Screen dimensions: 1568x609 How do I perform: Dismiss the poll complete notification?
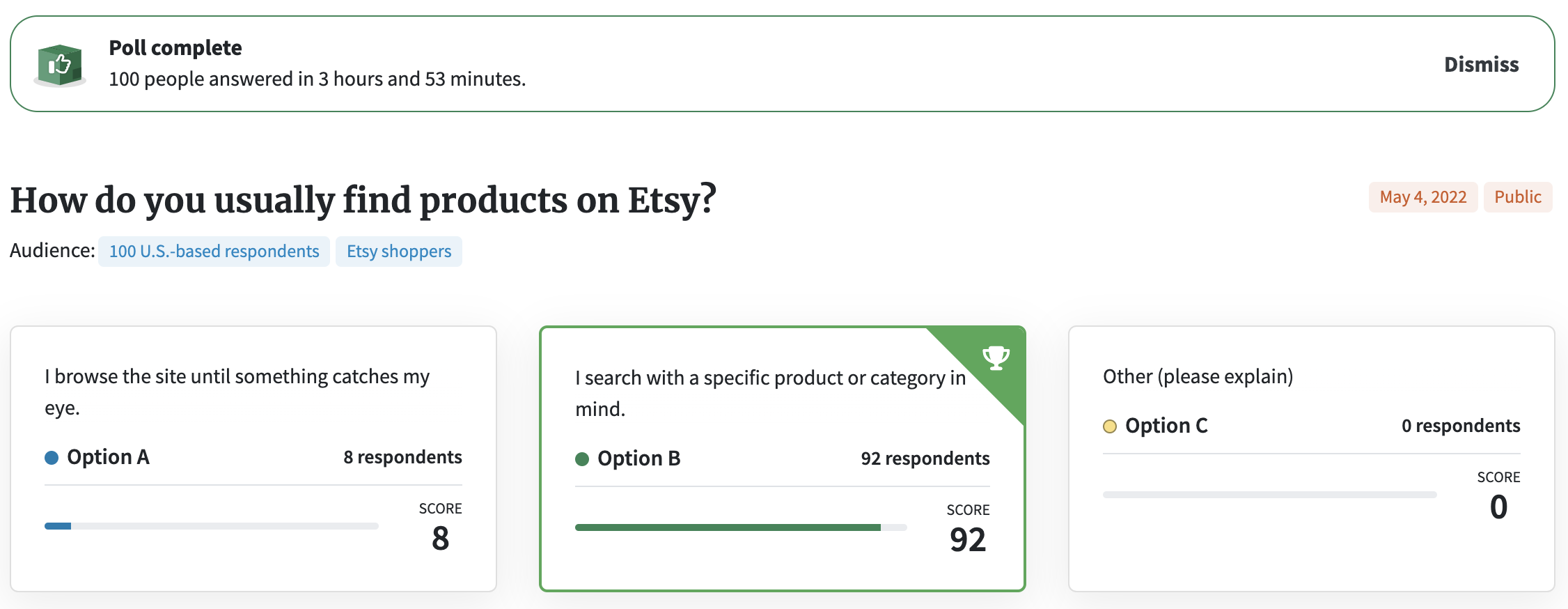point(1481,65)
